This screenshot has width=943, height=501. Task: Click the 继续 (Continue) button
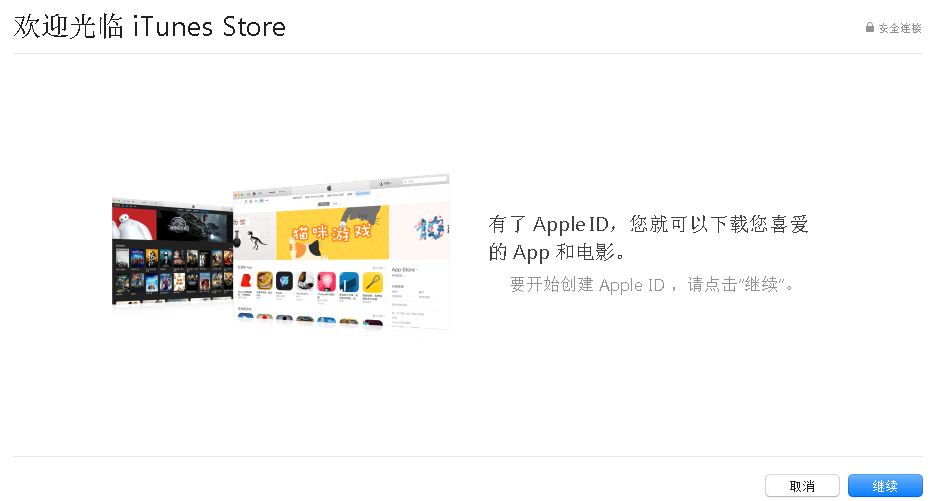click(x=885, y=485)
